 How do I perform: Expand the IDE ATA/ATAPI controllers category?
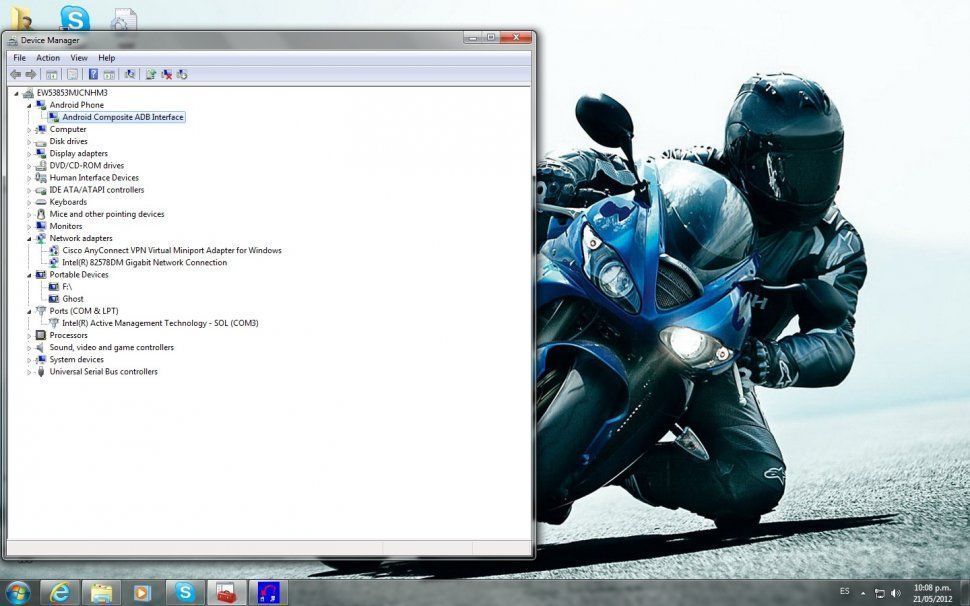29,190
